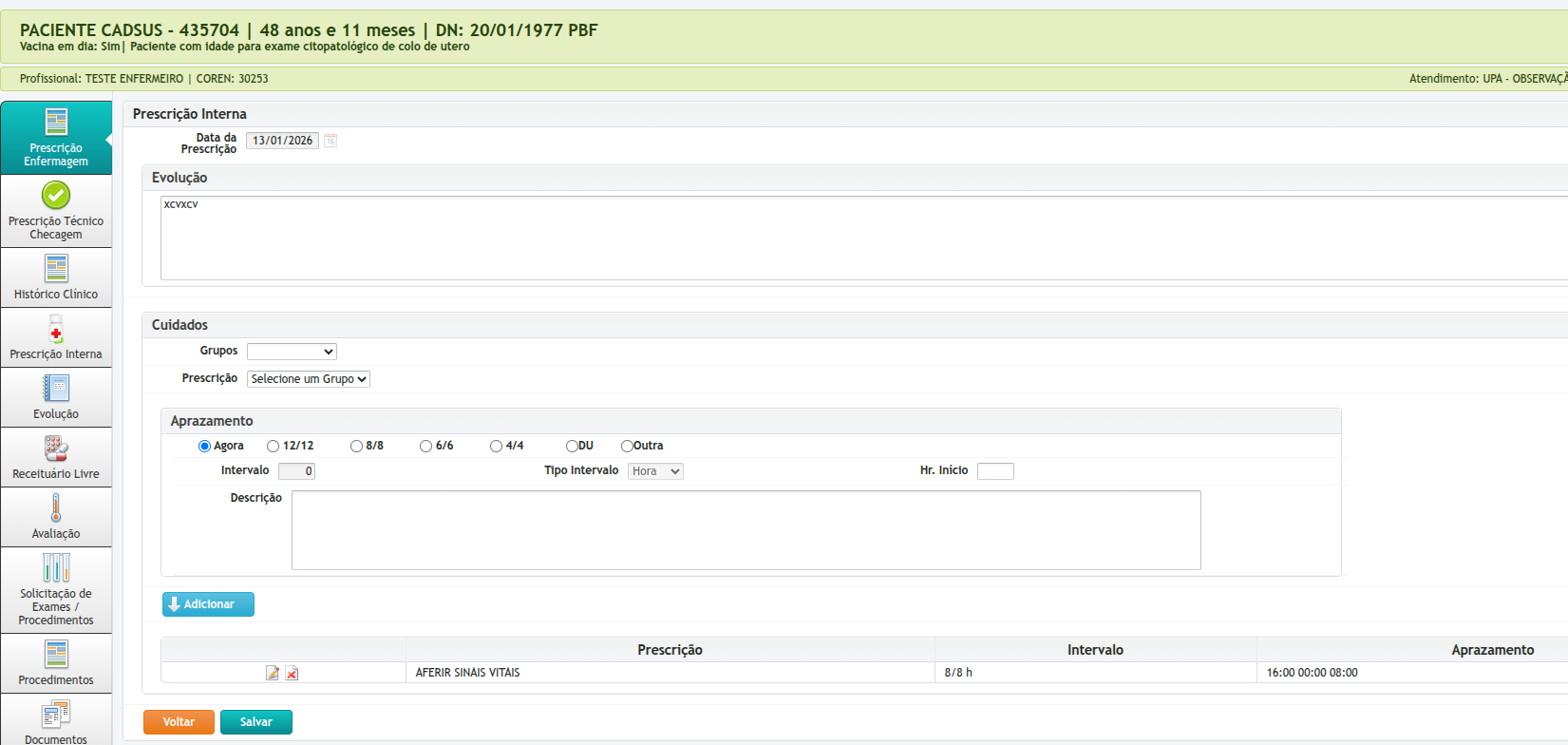This screenshot has width=1568, height=745.
Task: Select the 12/12 aprazamento radio option
Action: click(x=274, y=447)
